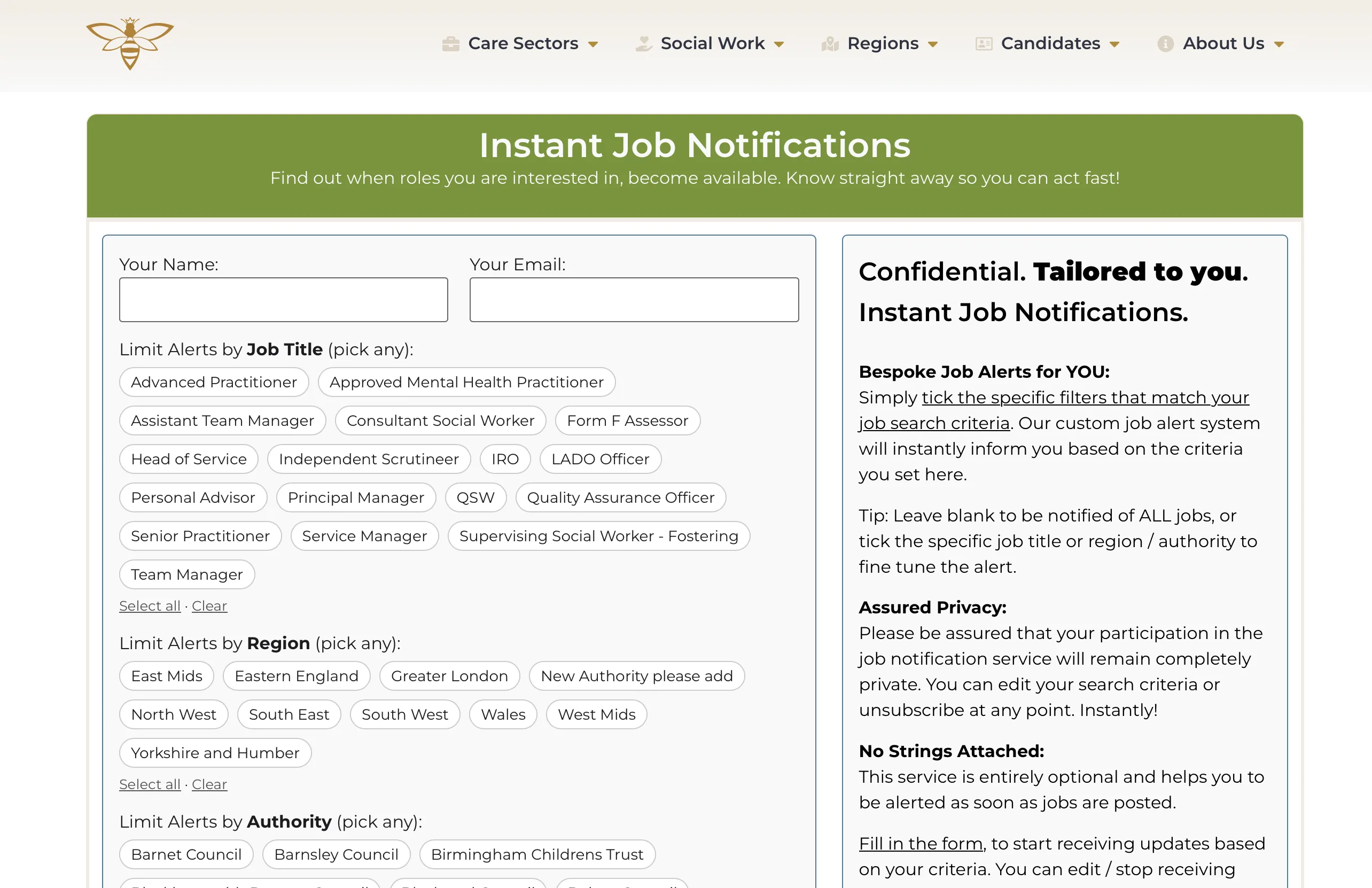
Task: Toggle the LADO Officer chip
Action: point(600,459)
